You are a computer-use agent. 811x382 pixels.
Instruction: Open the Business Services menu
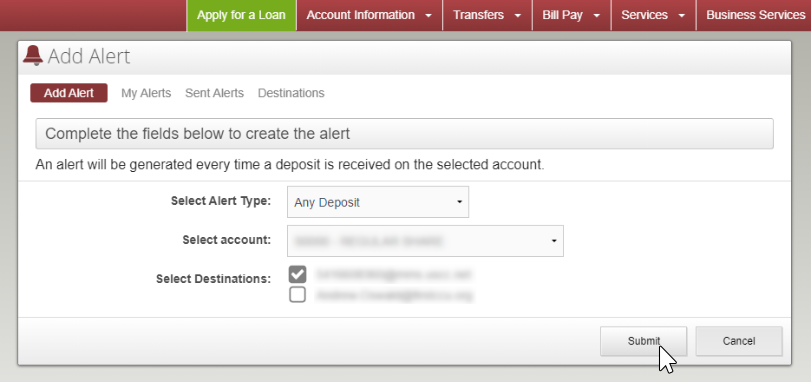(755, 15)
